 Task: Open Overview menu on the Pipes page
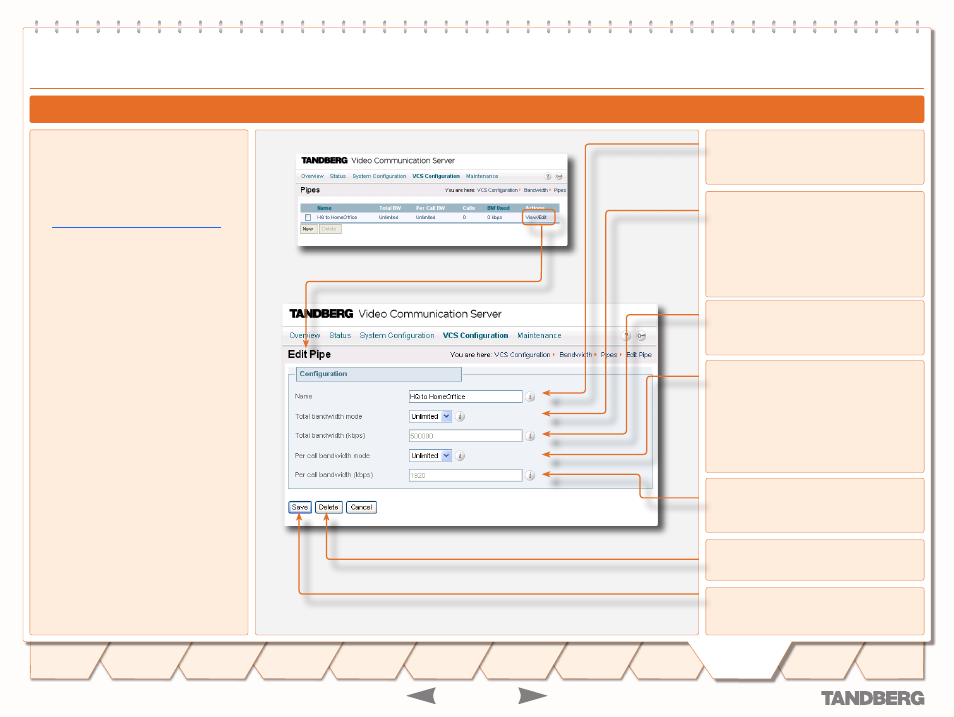(312, 177)
